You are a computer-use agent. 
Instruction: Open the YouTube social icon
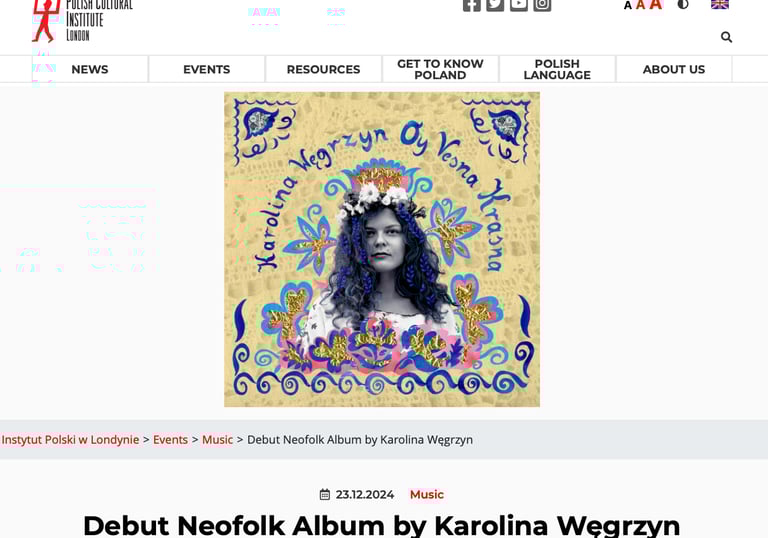click(518, 4)
